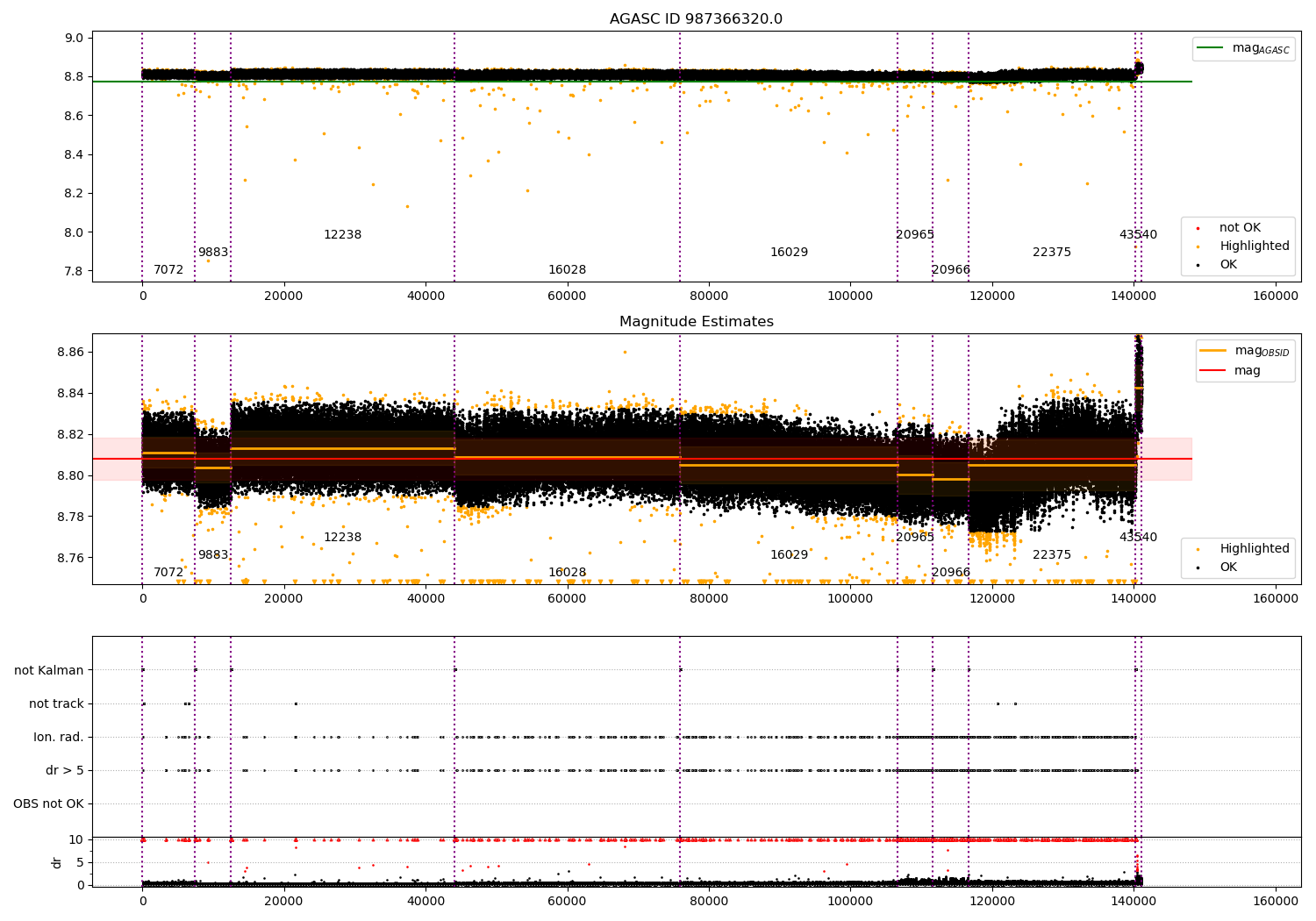Click OBSID label 9883 in the middle plot

pyautogui.click(x=213, y=555)
